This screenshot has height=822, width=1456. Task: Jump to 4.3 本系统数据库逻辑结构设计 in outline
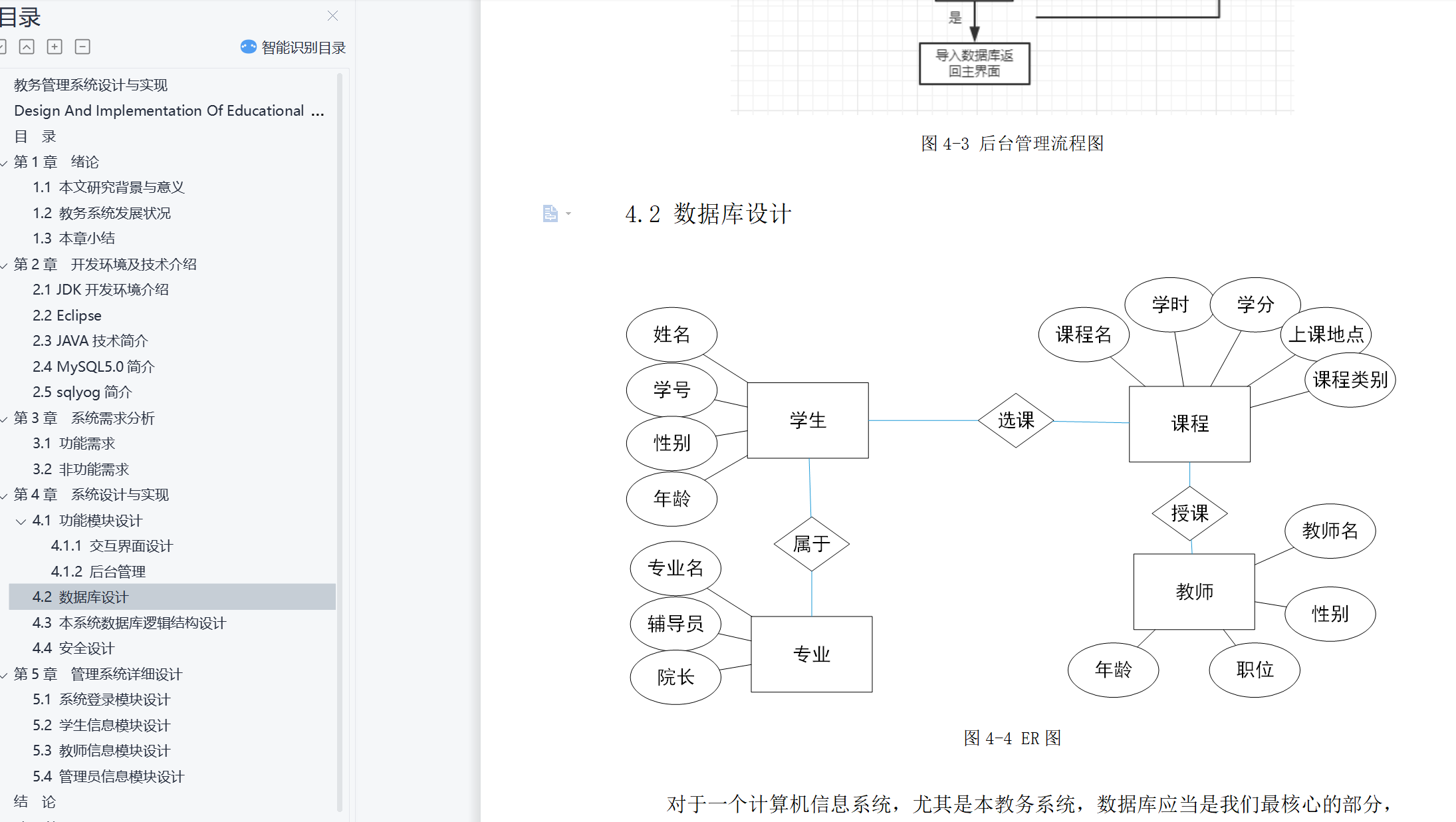click(130, 623)
